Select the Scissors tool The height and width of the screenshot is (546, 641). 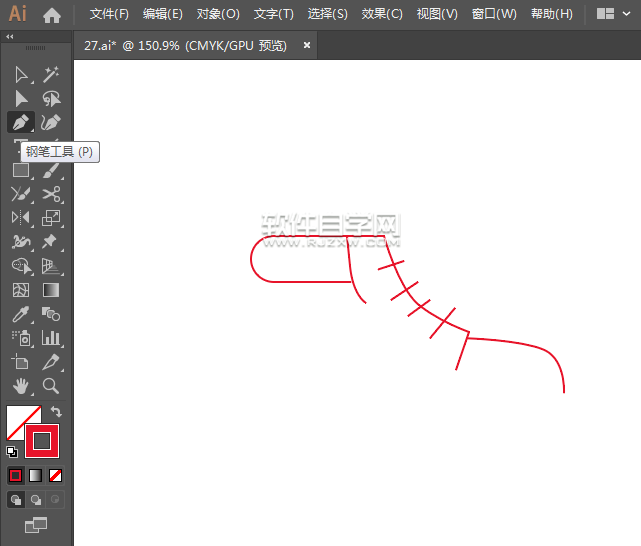51,194
